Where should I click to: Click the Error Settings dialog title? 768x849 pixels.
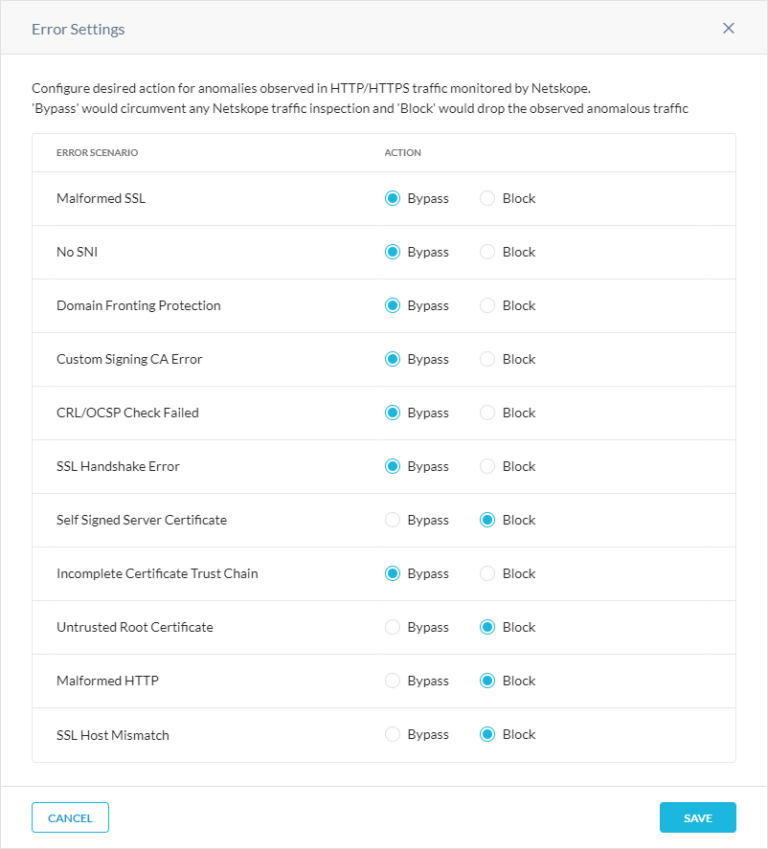[76, 29]
